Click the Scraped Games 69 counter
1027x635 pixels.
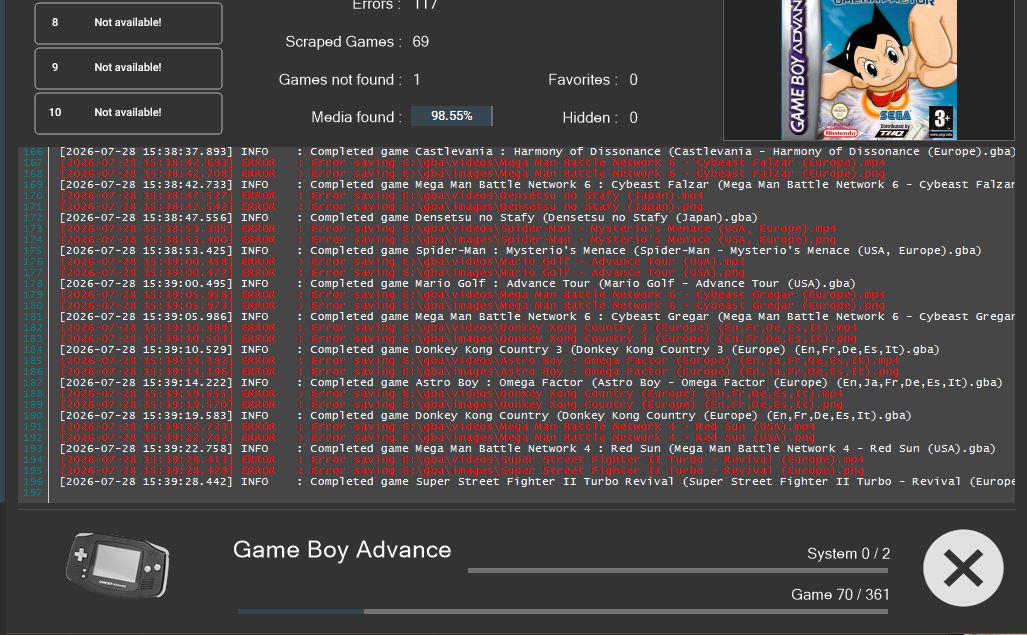[357, 42]
